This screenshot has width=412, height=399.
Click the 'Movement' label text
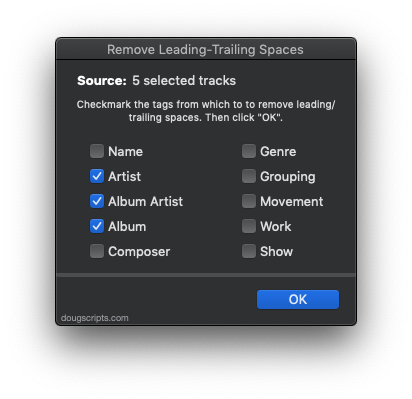point(292,201)
